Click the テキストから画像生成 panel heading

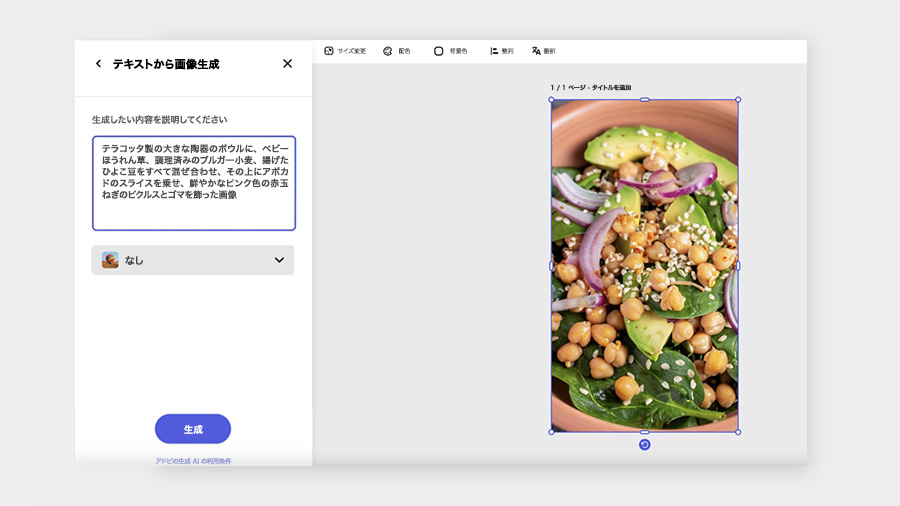point(166,64)
